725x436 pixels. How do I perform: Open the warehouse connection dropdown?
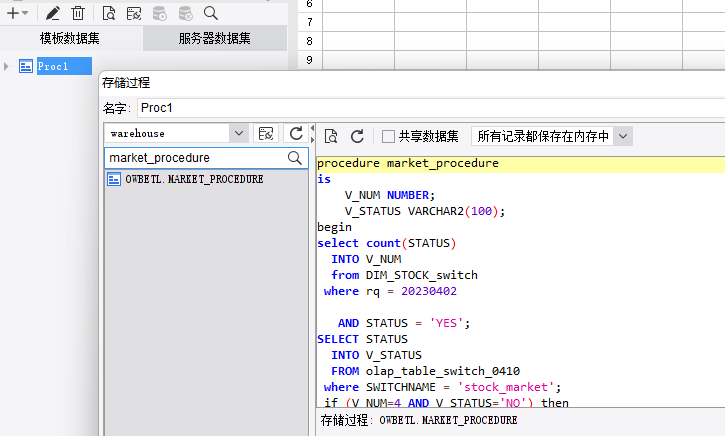click(x=238, y=133)
